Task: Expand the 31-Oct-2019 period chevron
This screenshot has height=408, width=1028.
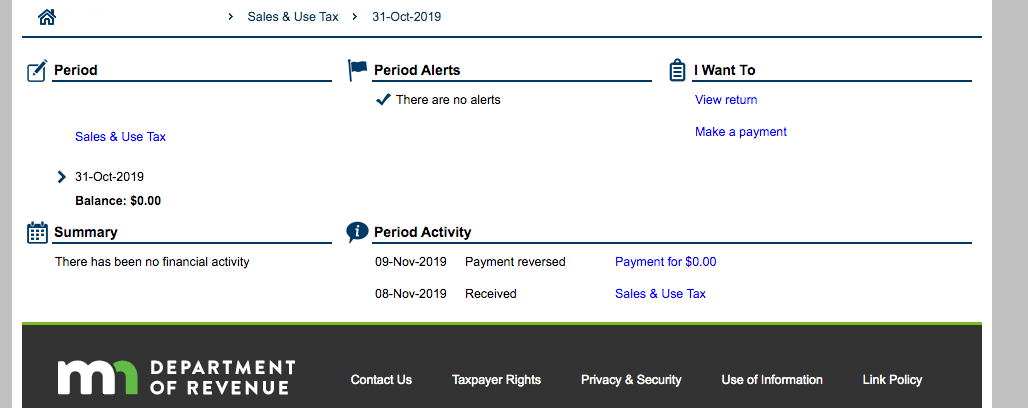Action: 62,176
